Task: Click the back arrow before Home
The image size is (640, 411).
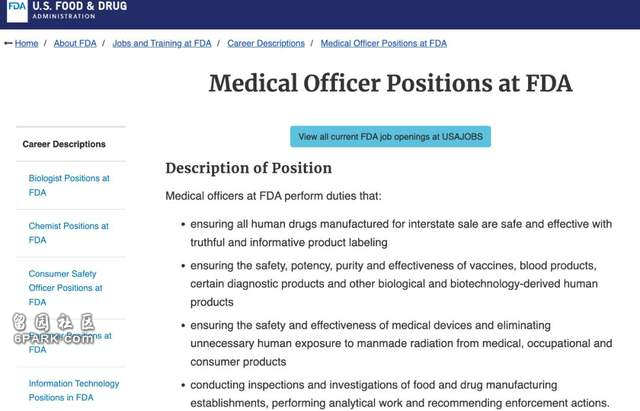Action: click(x=8, y=43)
